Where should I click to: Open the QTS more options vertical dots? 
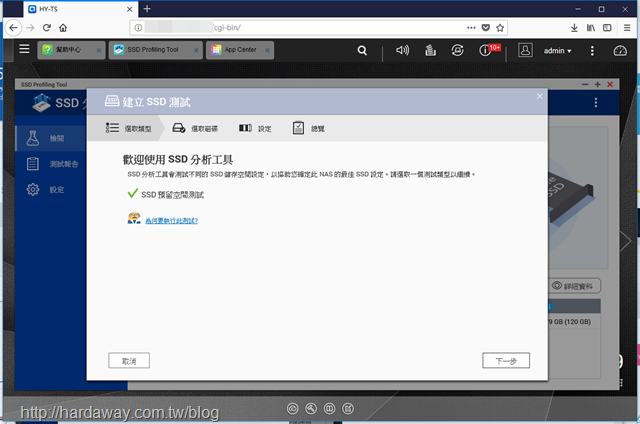click(592, 51)
